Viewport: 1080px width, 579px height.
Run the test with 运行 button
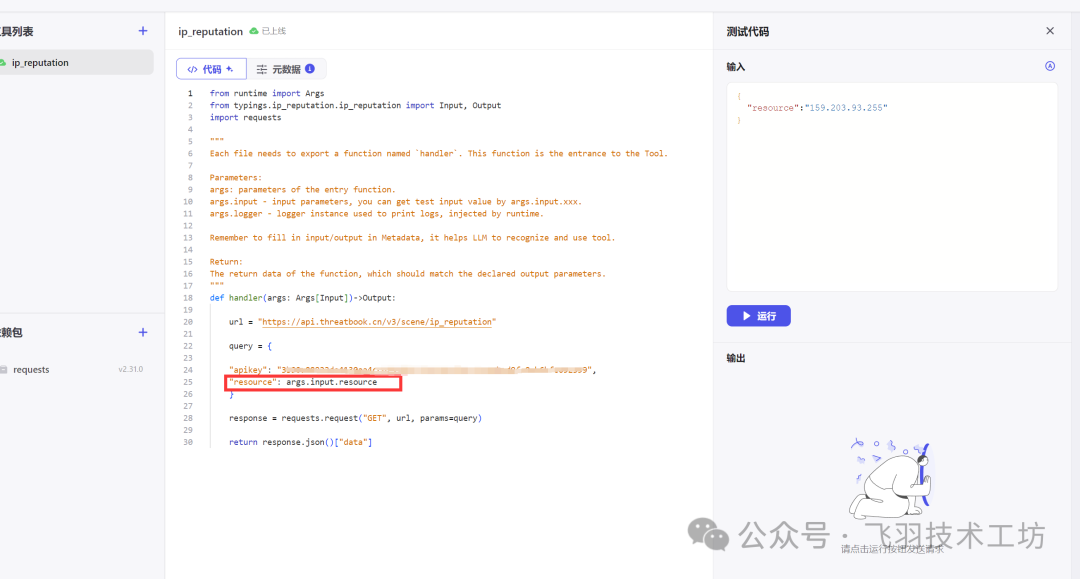point(758,316)
